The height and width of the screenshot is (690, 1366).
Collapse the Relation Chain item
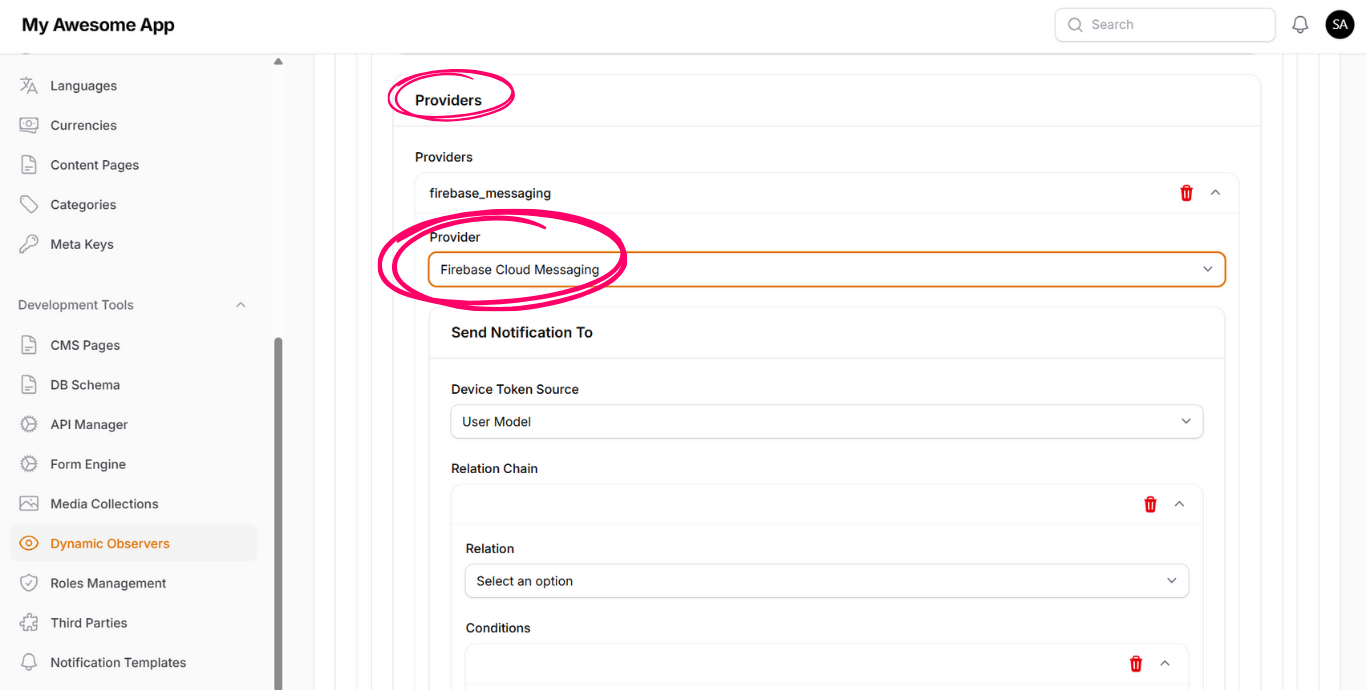(1179, 504)
